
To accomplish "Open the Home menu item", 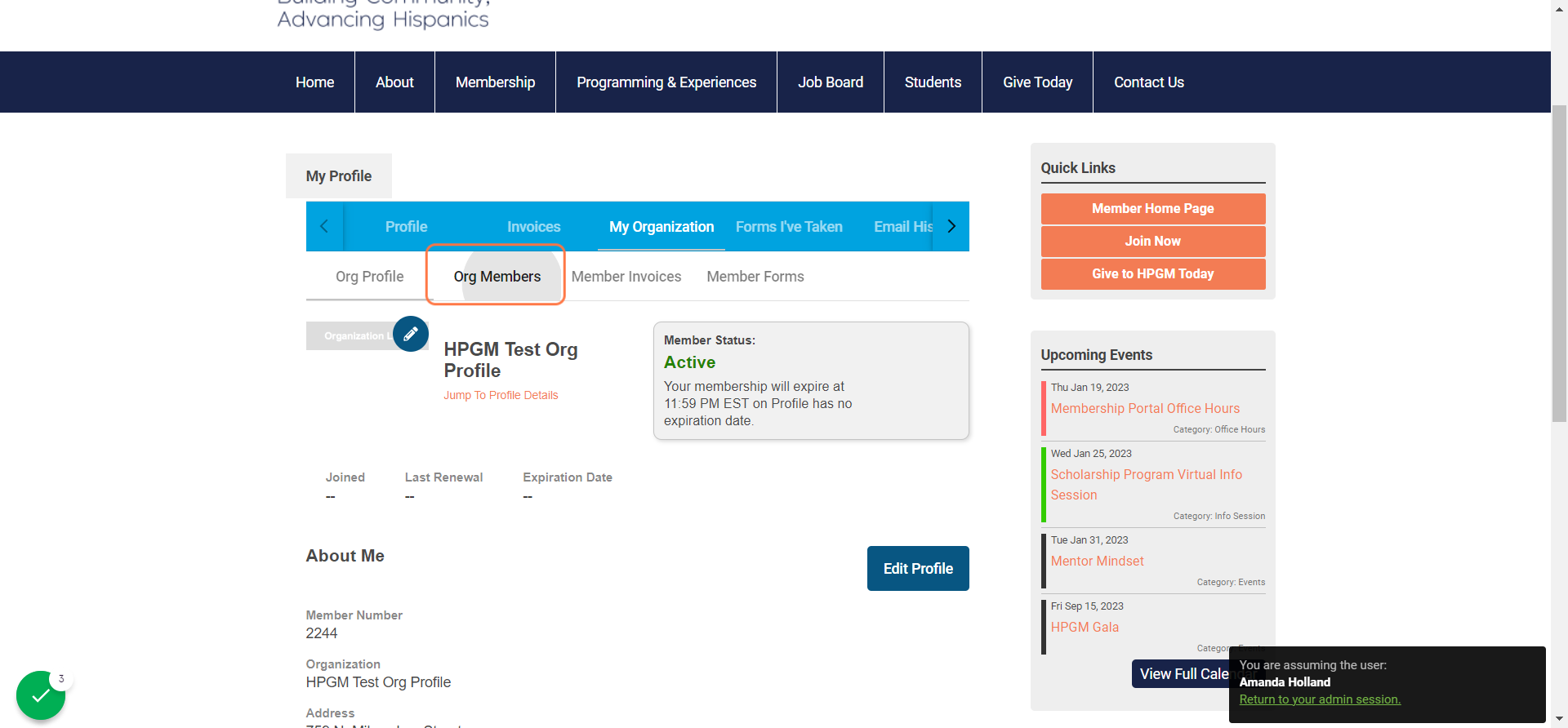I will click(314, 82).
